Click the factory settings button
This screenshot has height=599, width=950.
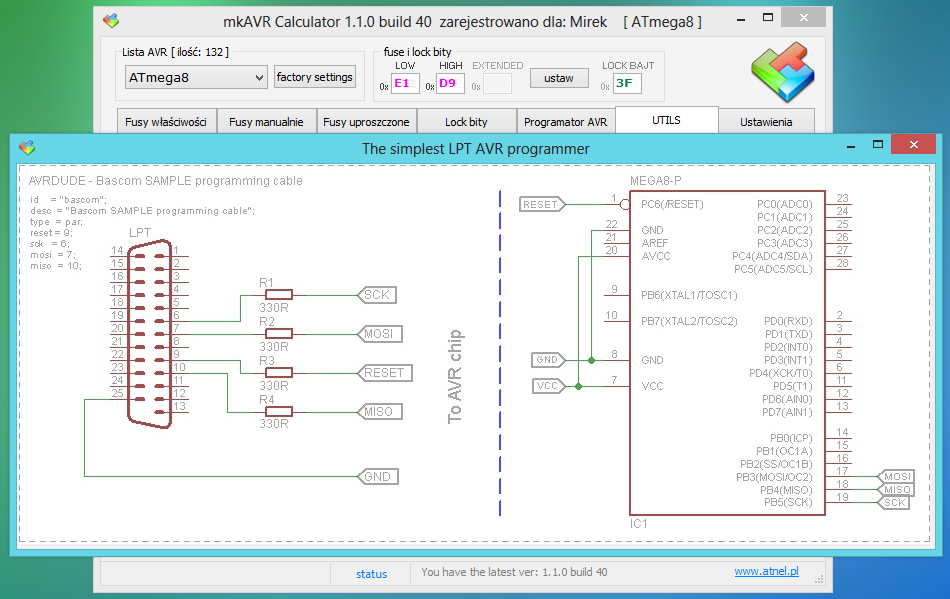(314, 77)
